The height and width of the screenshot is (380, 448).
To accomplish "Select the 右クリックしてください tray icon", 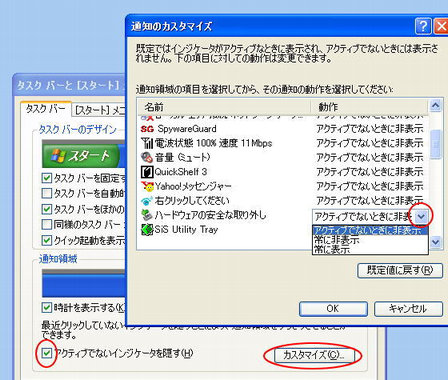I will tap(147, 201).
